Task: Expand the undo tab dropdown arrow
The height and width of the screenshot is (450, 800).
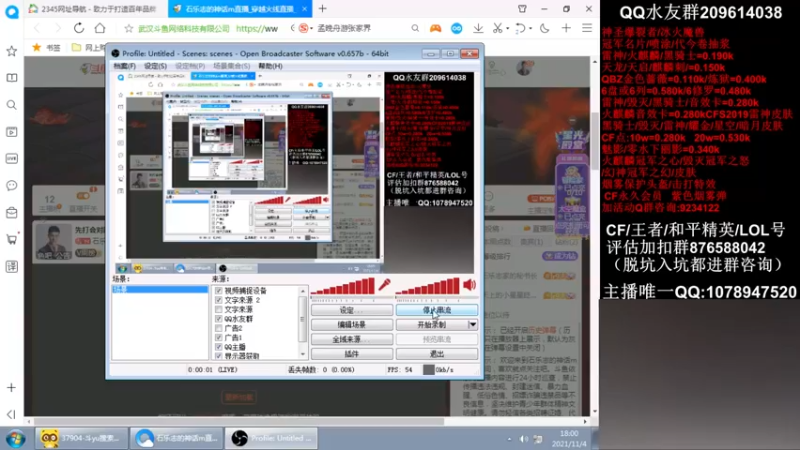Action: 531,29
